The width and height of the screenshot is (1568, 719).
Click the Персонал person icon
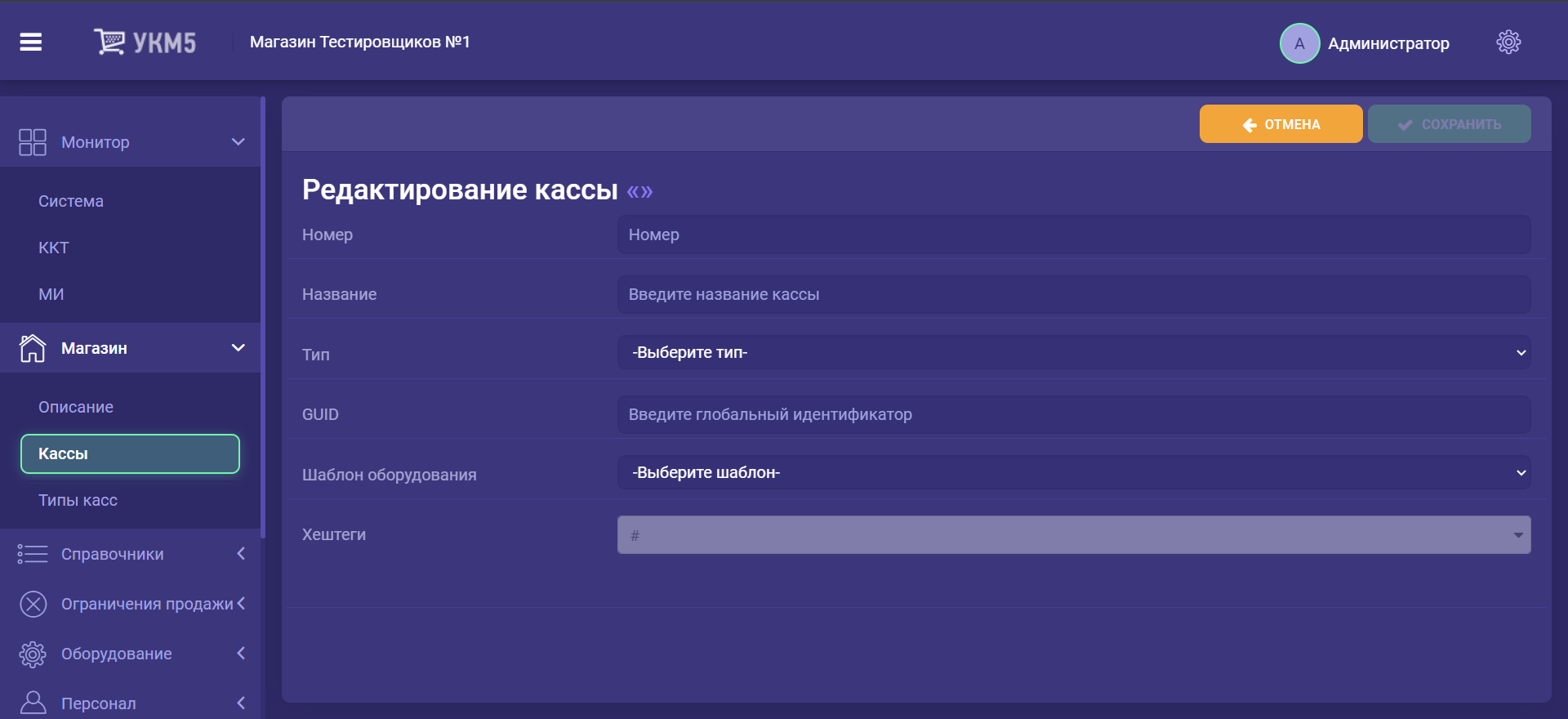[33, 703]
